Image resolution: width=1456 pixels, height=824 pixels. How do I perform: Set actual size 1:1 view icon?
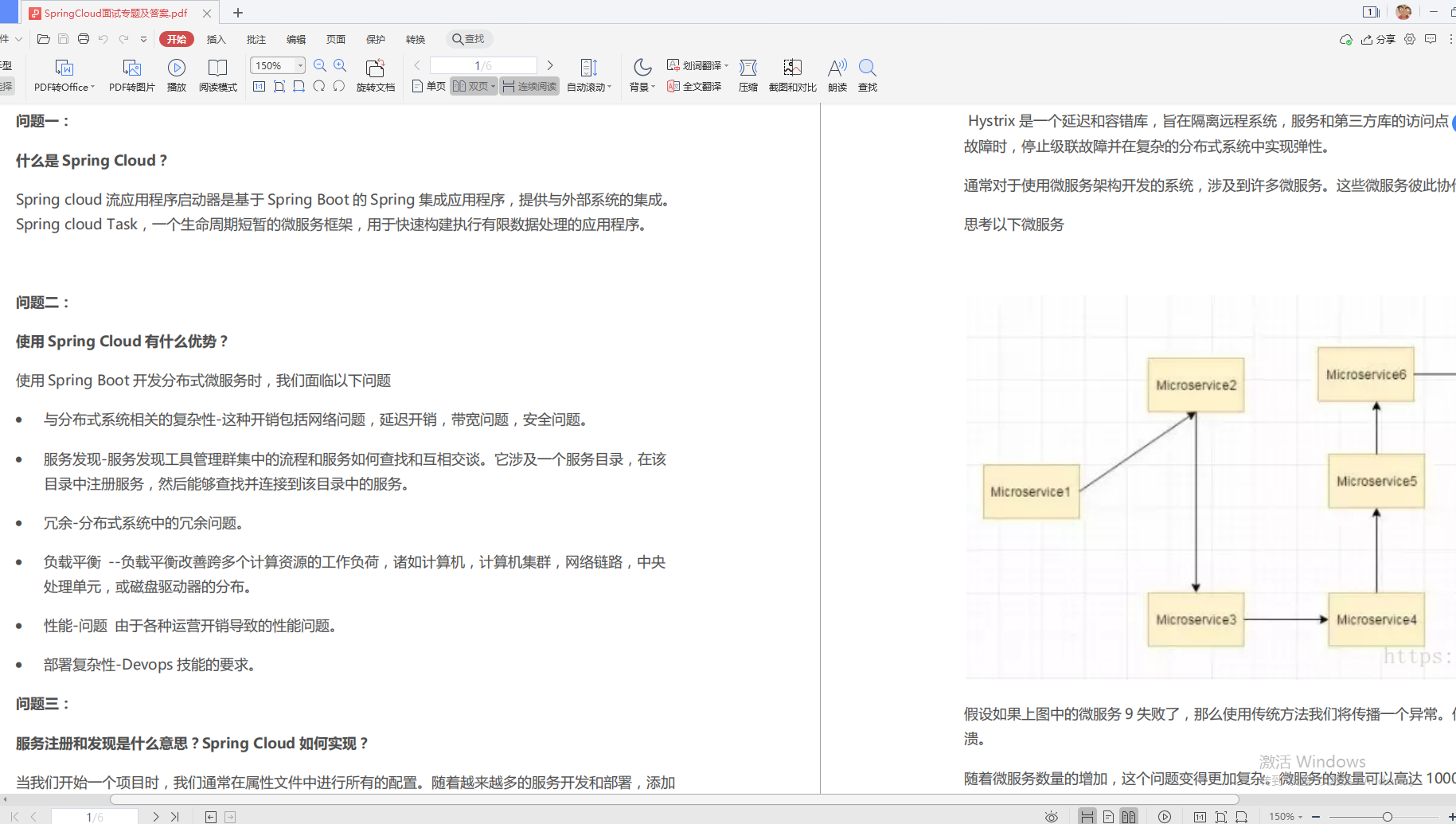pos(260,86)
